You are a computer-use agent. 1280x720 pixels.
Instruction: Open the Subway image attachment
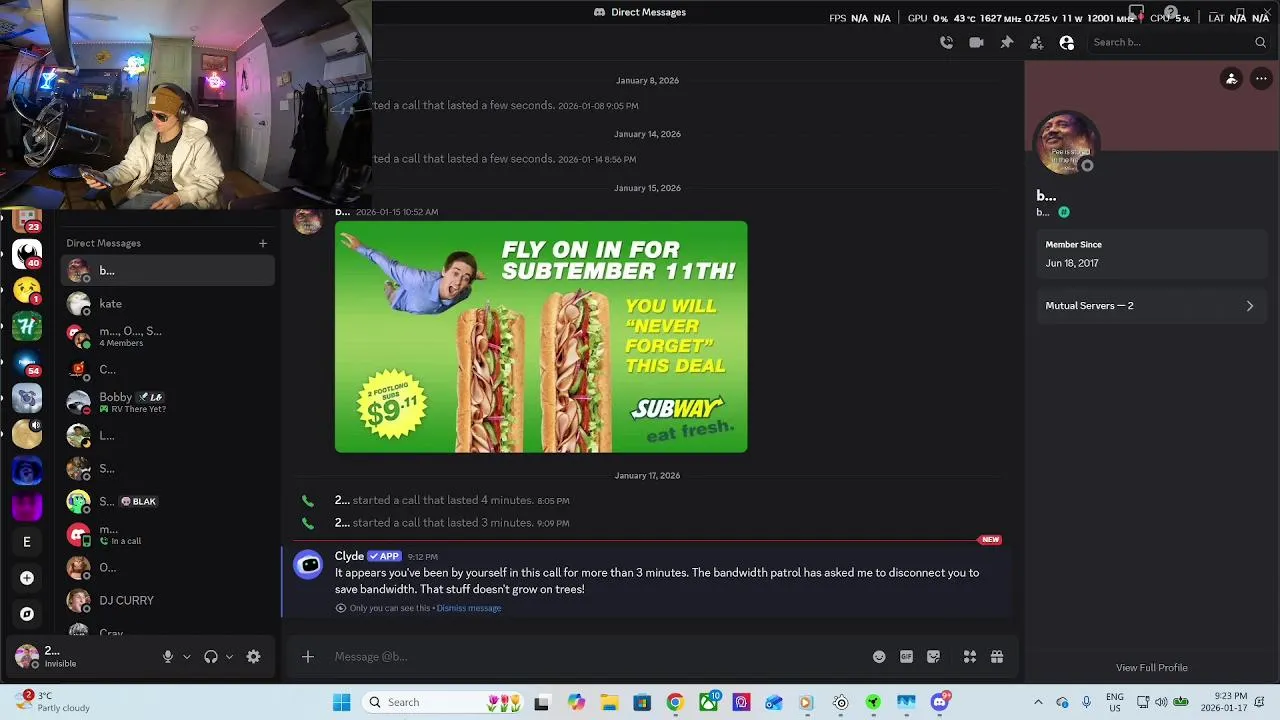click(x=541, y=337)
